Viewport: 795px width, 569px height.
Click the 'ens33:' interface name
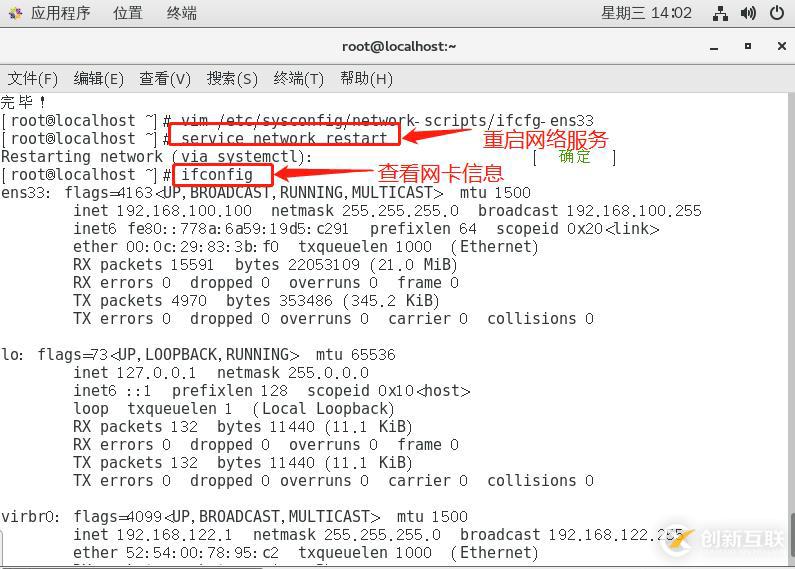point(26,193)
